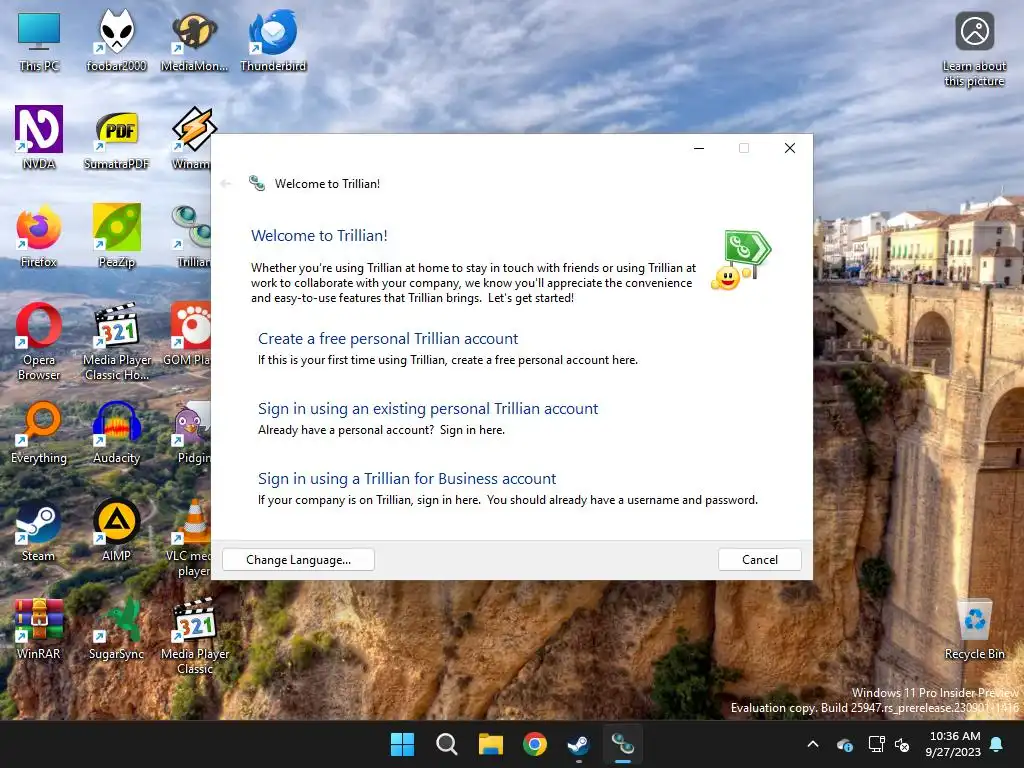The image size is (1024, 768).
Task: Select the Audacity desktop shortcut
Action: 116,432
